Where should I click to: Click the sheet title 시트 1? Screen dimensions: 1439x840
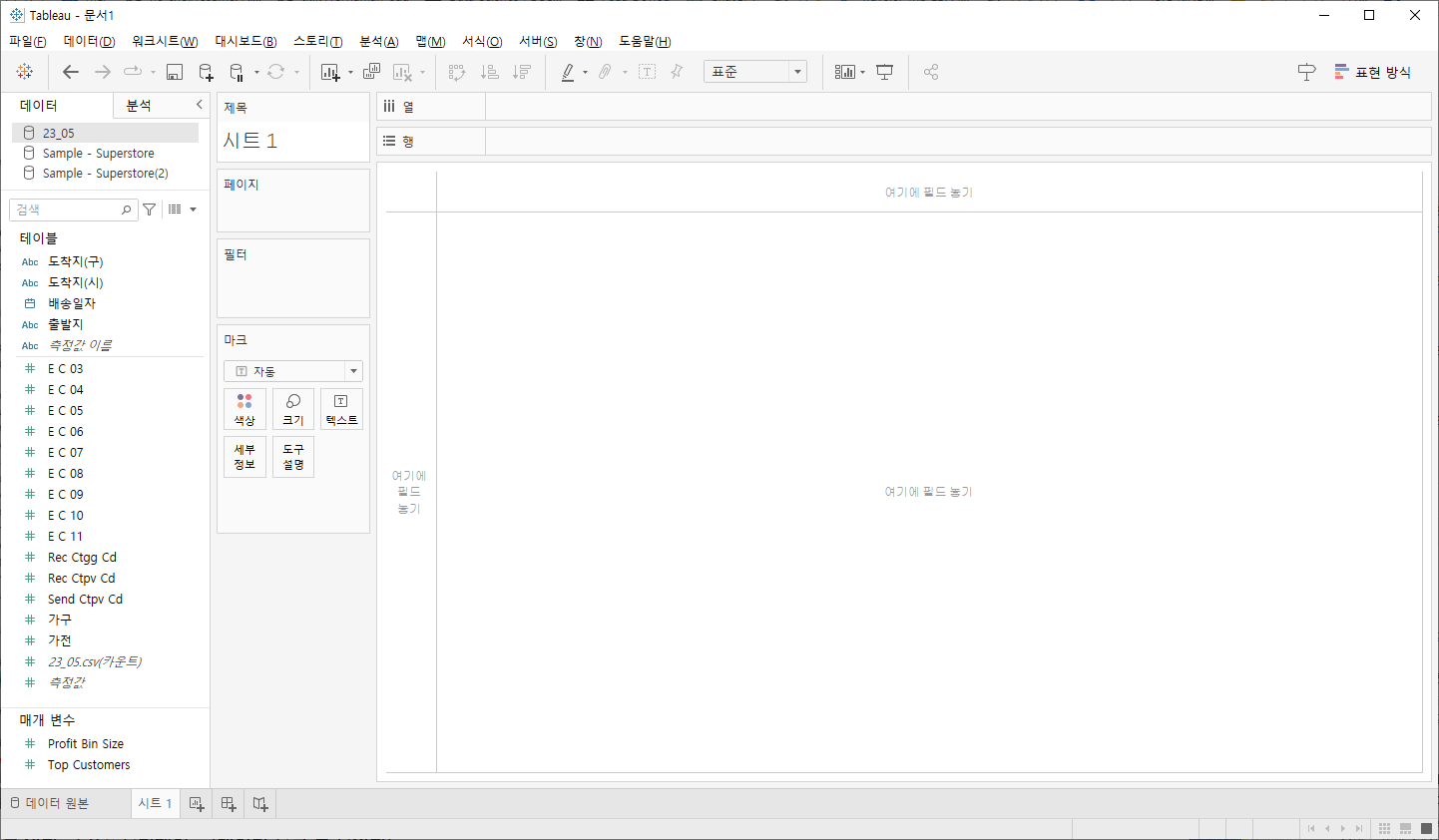[250, 141]
